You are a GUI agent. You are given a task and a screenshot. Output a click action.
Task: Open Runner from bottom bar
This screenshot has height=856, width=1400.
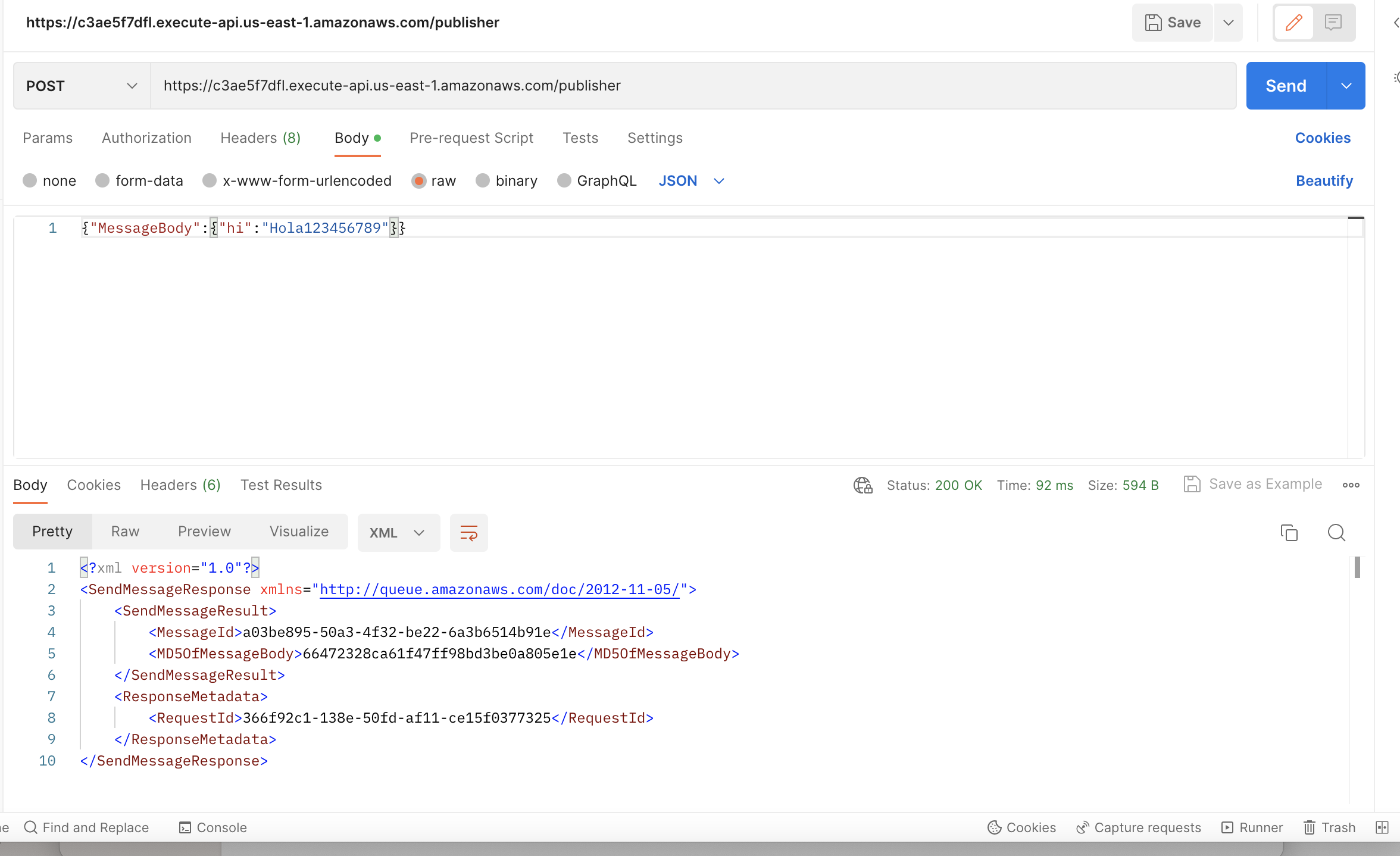[x=1252, y=827]
